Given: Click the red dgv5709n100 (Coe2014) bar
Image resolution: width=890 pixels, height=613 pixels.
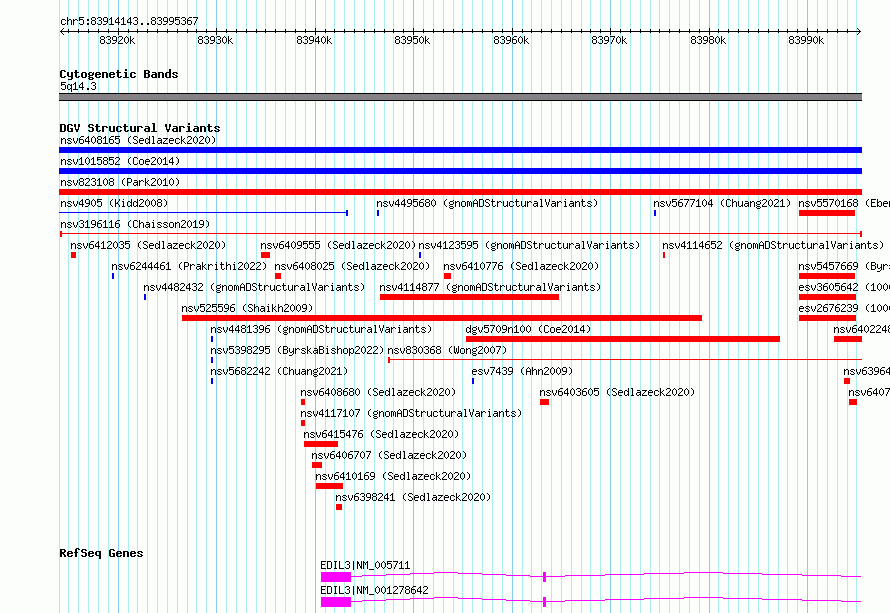Looking at the screenshot, I should click(x=623, y=339).
